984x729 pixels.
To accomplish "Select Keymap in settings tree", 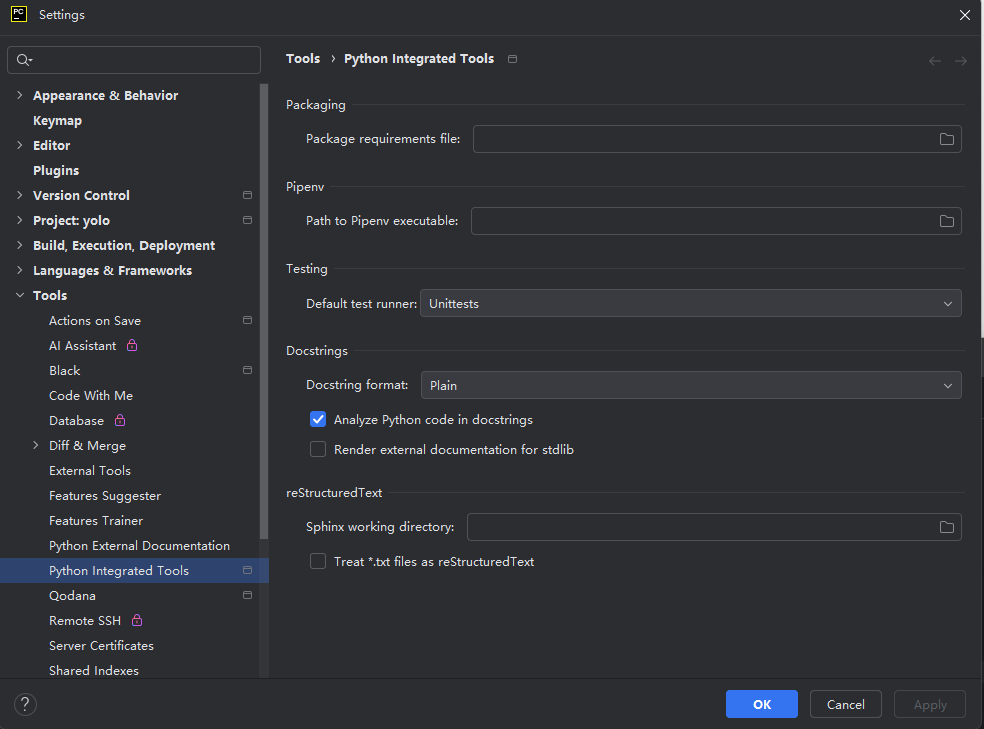I will point(57,120).
